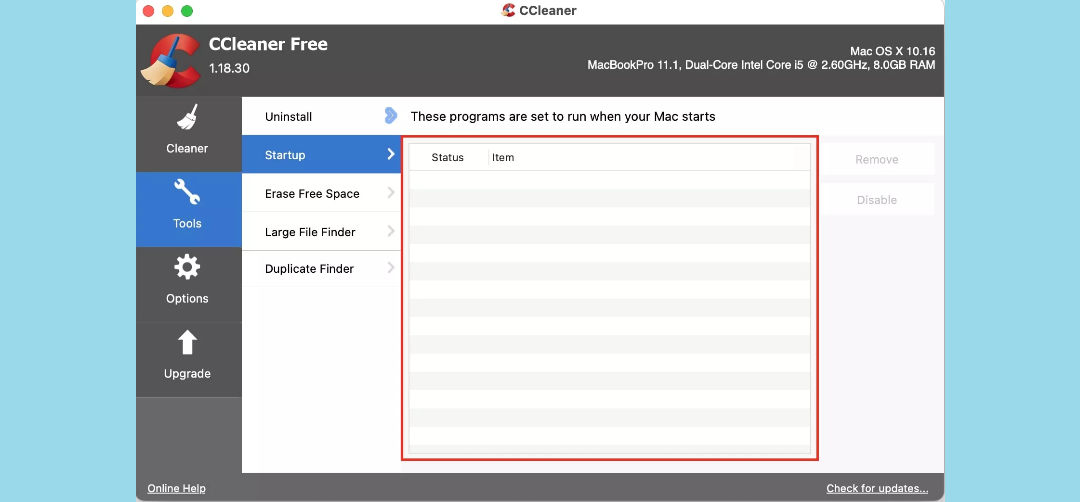Sort by the Item column header

[x=503, y=157]
